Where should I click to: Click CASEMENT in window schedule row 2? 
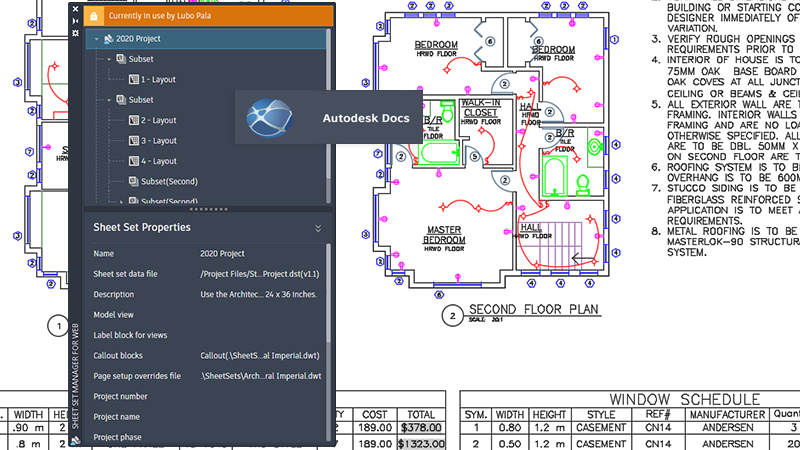click(x=601, y=444)
